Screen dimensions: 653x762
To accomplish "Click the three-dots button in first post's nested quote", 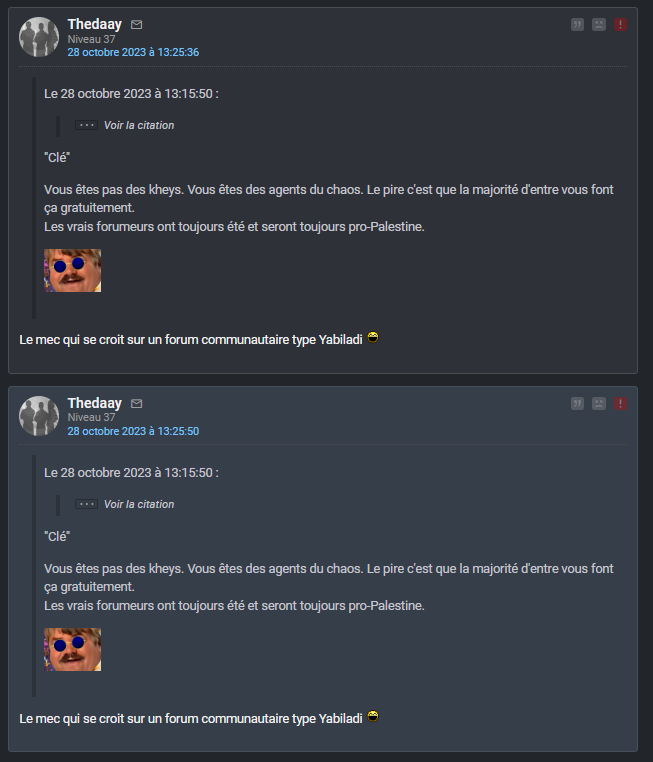I will [x=86, y=125].
